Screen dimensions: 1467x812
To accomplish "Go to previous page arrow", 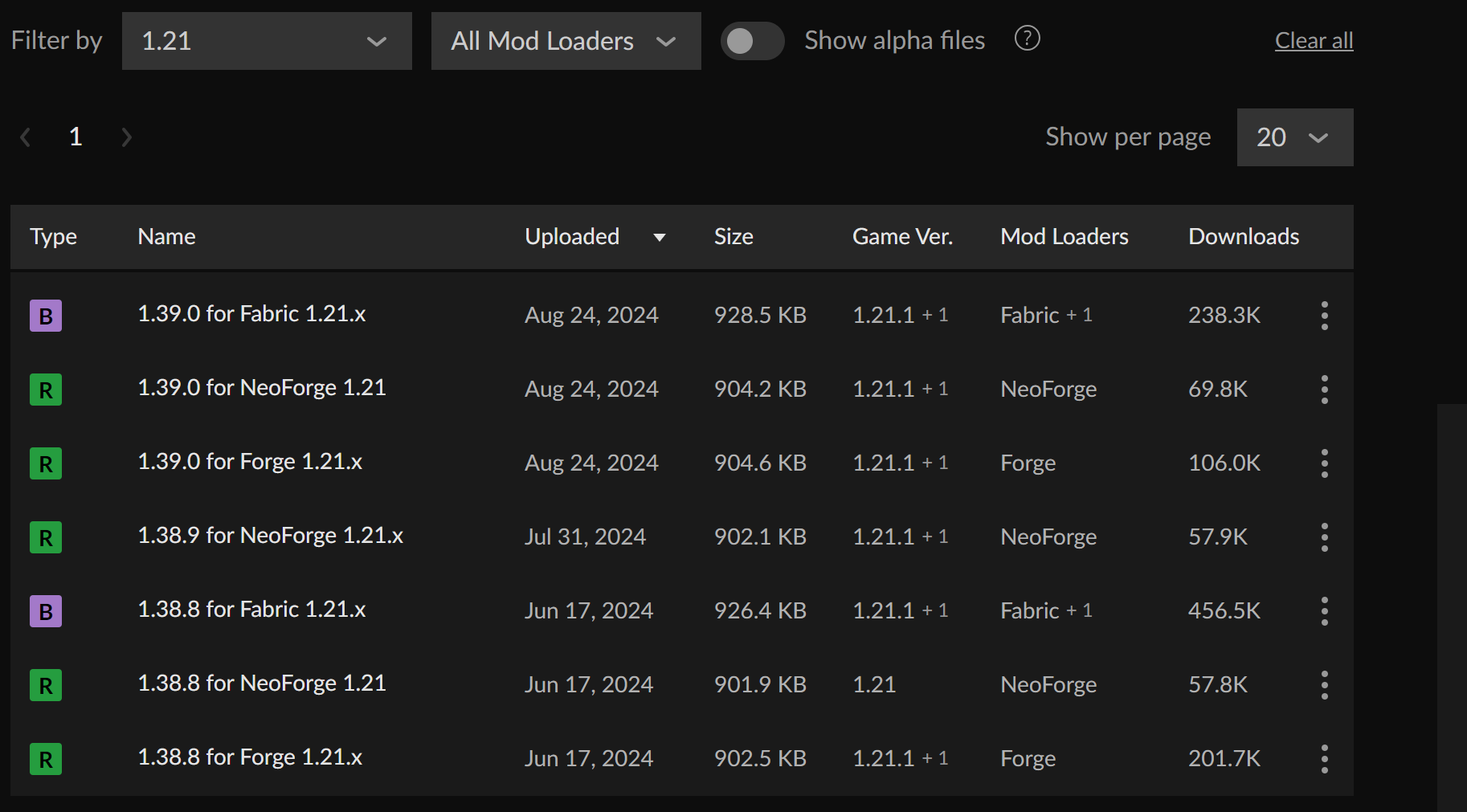I will click(26, 137).
